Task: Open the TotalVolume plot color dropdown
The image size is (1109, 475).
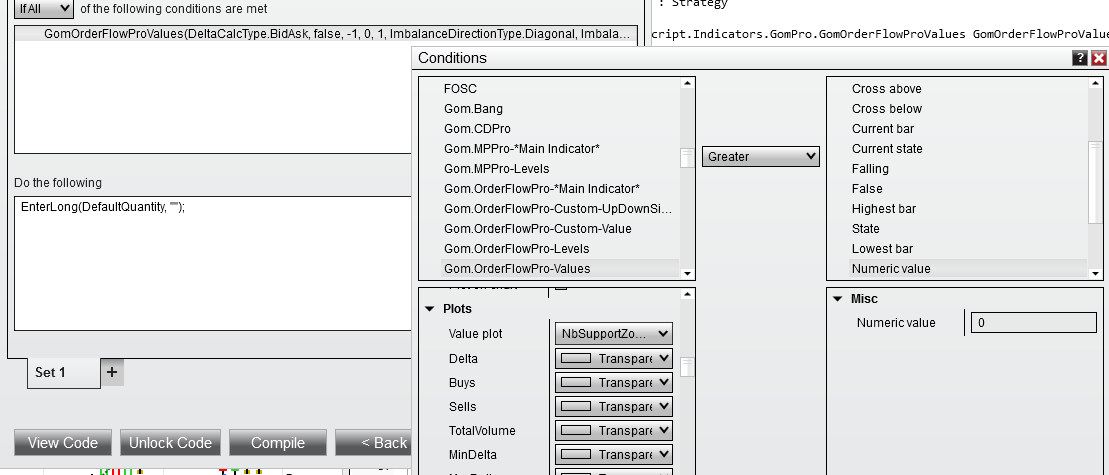Action: (x=614, y=430)
